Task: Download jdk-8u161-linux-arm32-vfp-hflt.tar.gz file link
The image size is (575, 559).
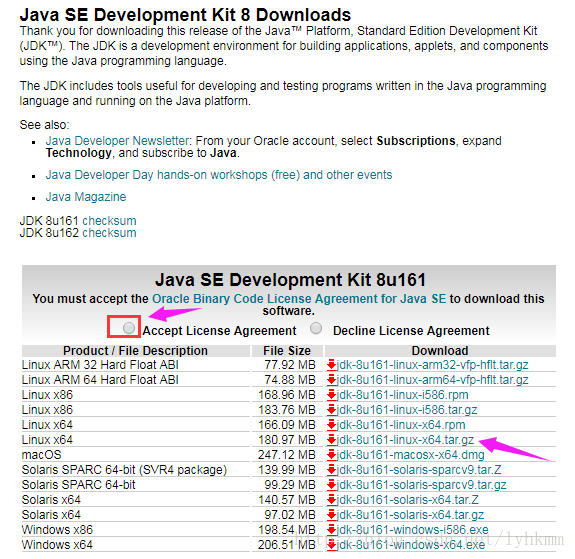Action: click(x=433, y=365)
